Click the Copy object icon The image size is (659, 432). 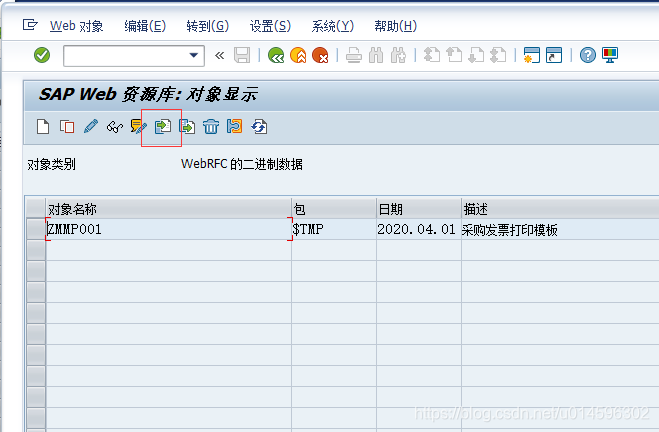67,126
